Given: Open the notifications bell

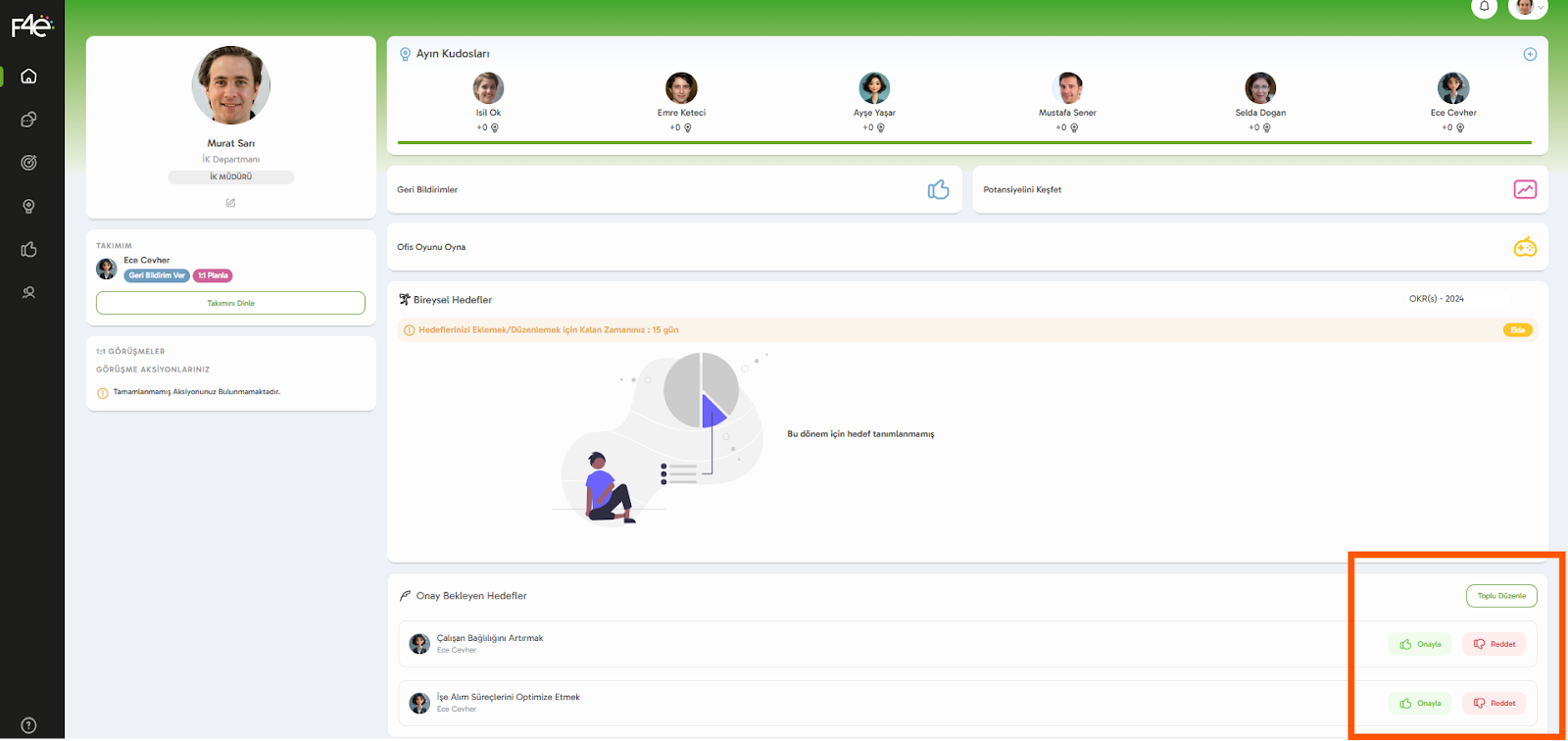Looking at the screenshot, I should click(x=1484, y=7).
